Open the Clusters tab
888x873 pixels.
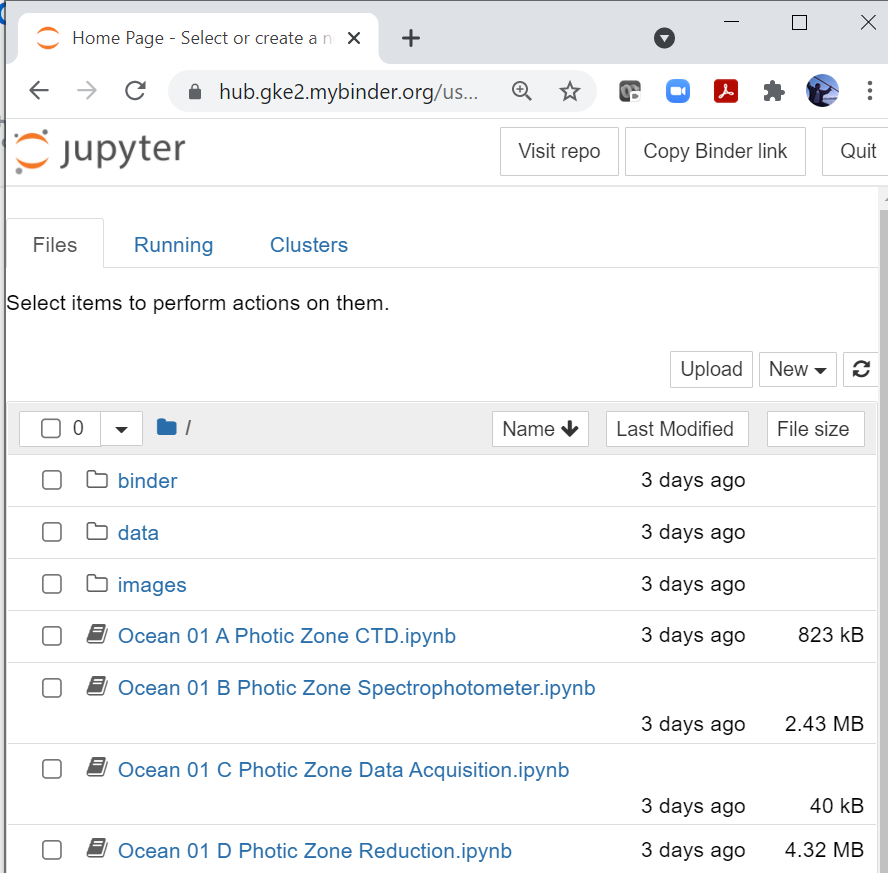click(x=308, y=244)
